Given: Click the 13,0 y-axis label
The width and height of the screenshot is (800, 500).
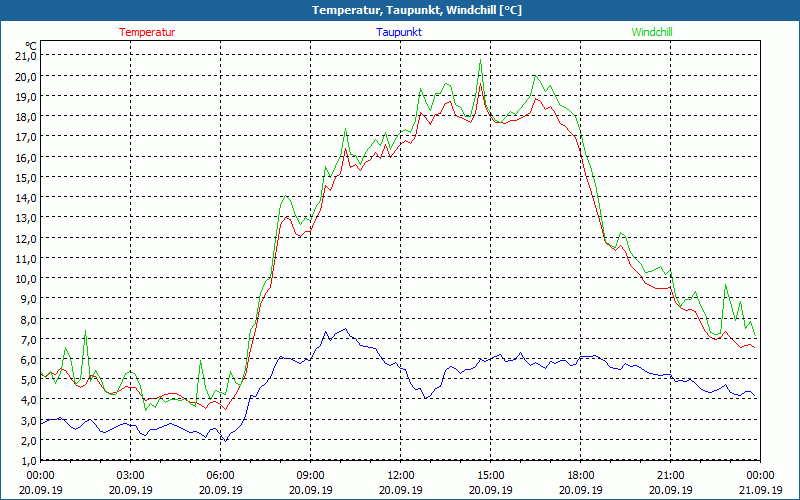Looking at the screenshot, I should [26, 218].
